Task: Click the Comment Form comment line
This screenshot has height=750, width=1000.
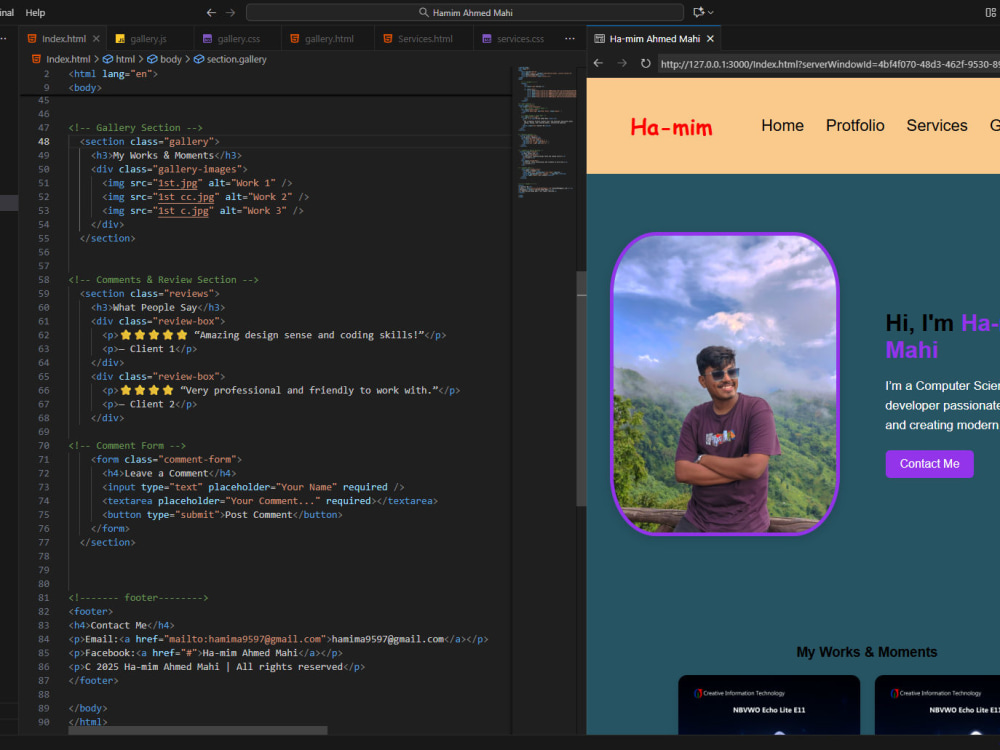Action: (x=127, y=446)
